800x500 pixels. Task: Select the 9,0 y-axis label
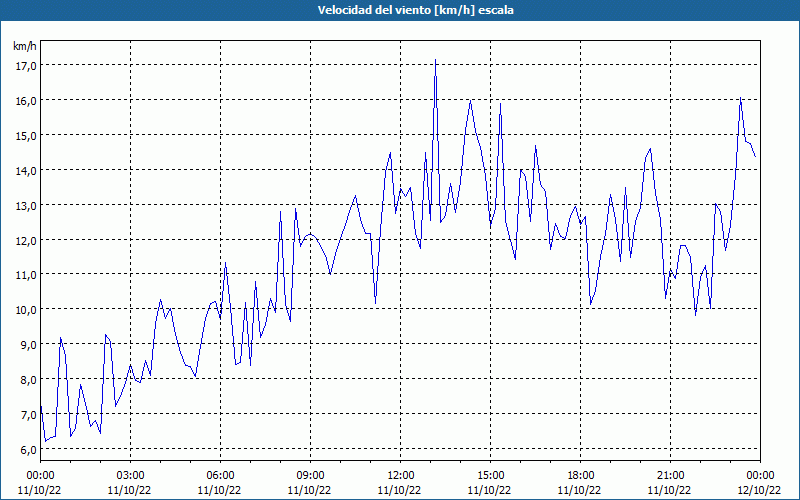[x=28, y=345]
